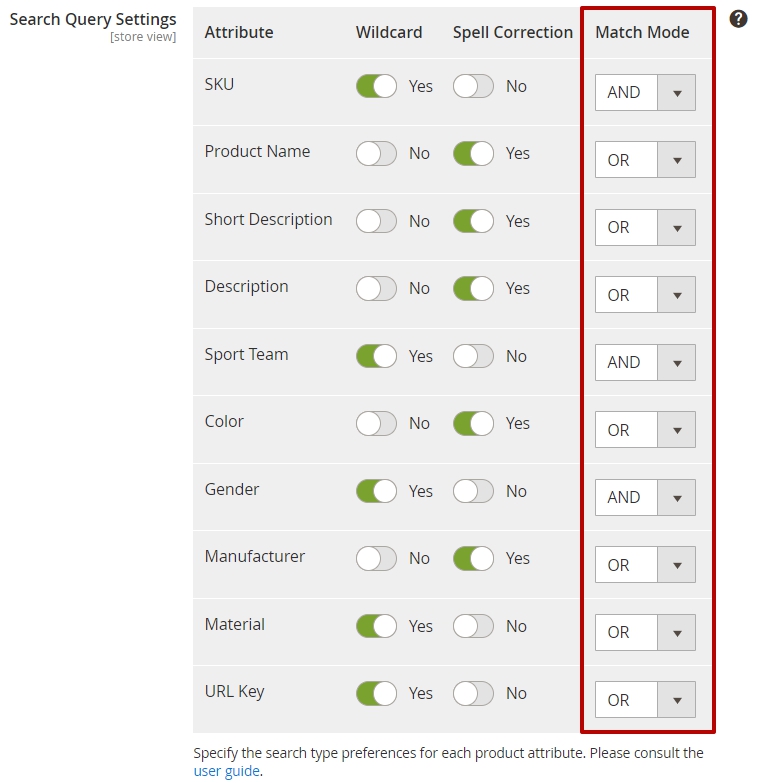761x783 pixels.
Task: Disable Manufacturer Spell Correction toggle
Action: point(473,558)
